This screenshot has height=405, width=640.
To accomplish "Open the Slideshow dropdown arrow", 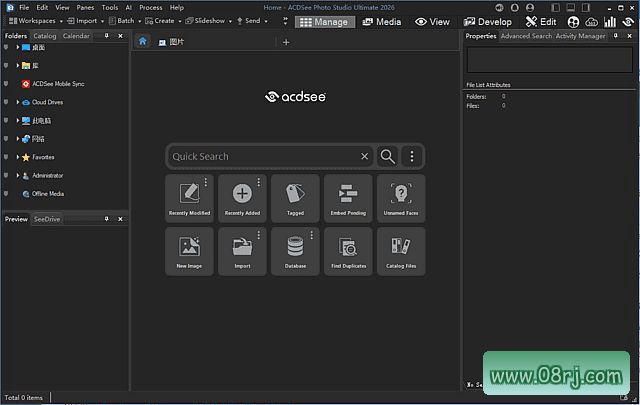I will (x=230, y=21).
